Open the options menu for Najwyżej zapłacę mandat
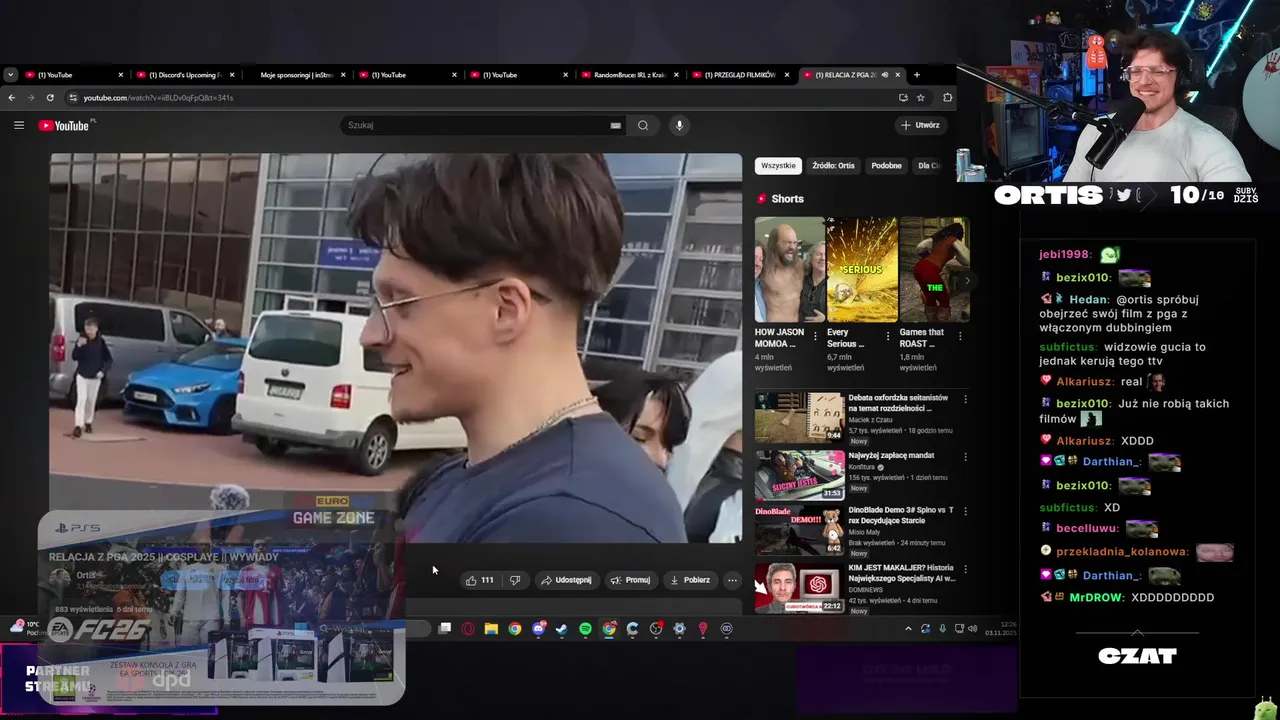This screenshot has height=720, width=1280. click(965, 457)
